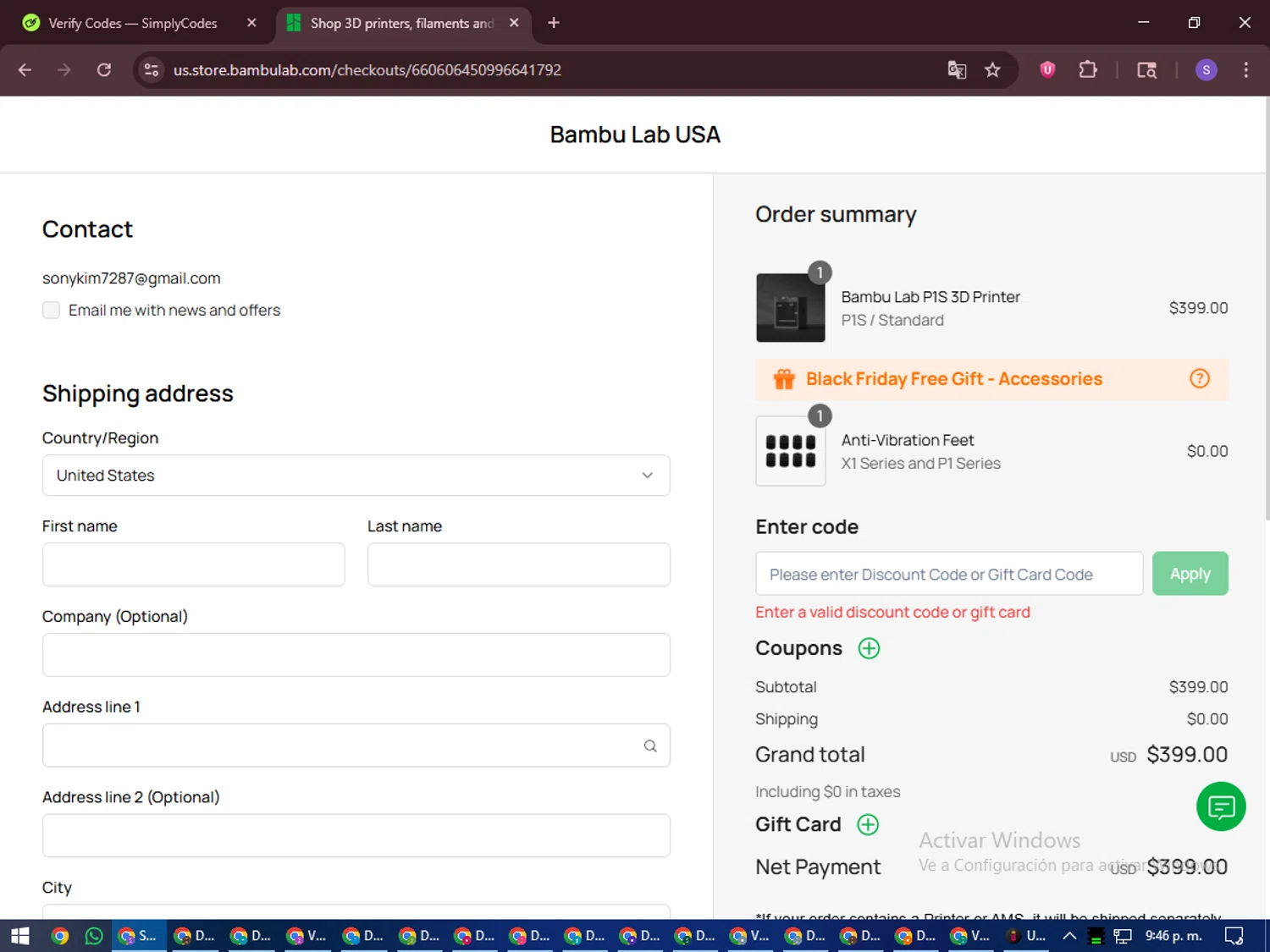The height and width of the screenshot is (952, 1270).
Task: Click the Anti-Vibration Feet item name
Action: [908, 440]
